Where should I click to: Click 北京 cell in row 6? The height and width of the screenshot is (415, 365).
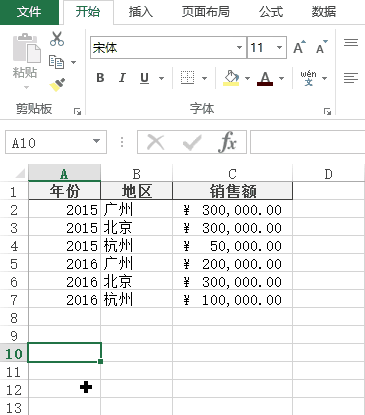136,282
